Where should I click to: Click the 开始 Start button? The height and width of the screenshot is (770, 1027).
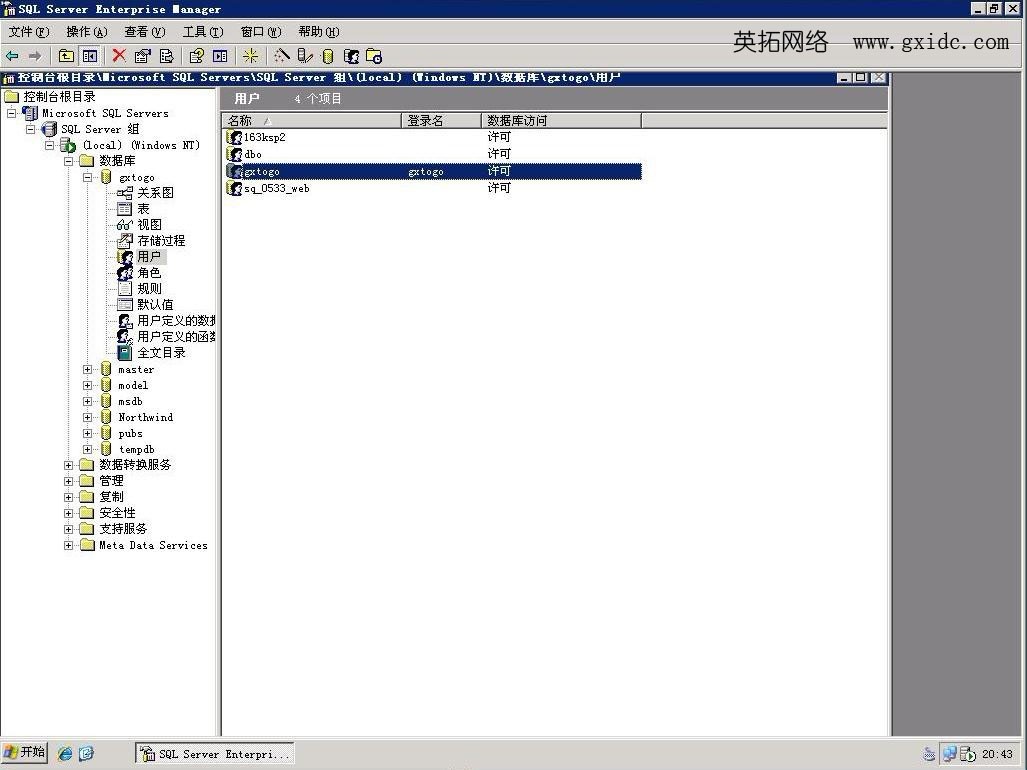[x=25, y=753]
